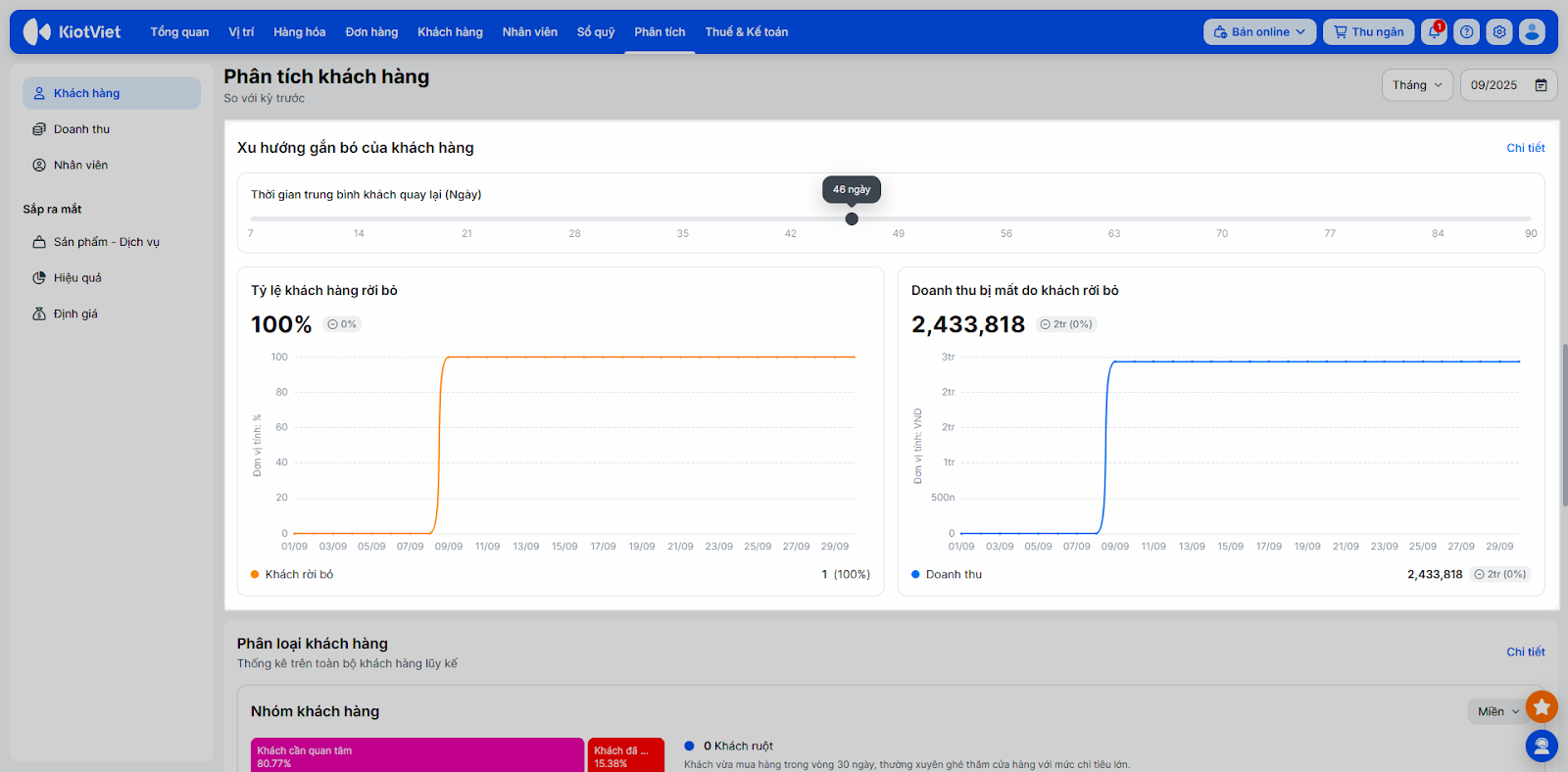Image resolution: width=1568 pixels, height=772 pixels.
Task: Go to the Sổ quỹ menu
Action: click(596, 32)
